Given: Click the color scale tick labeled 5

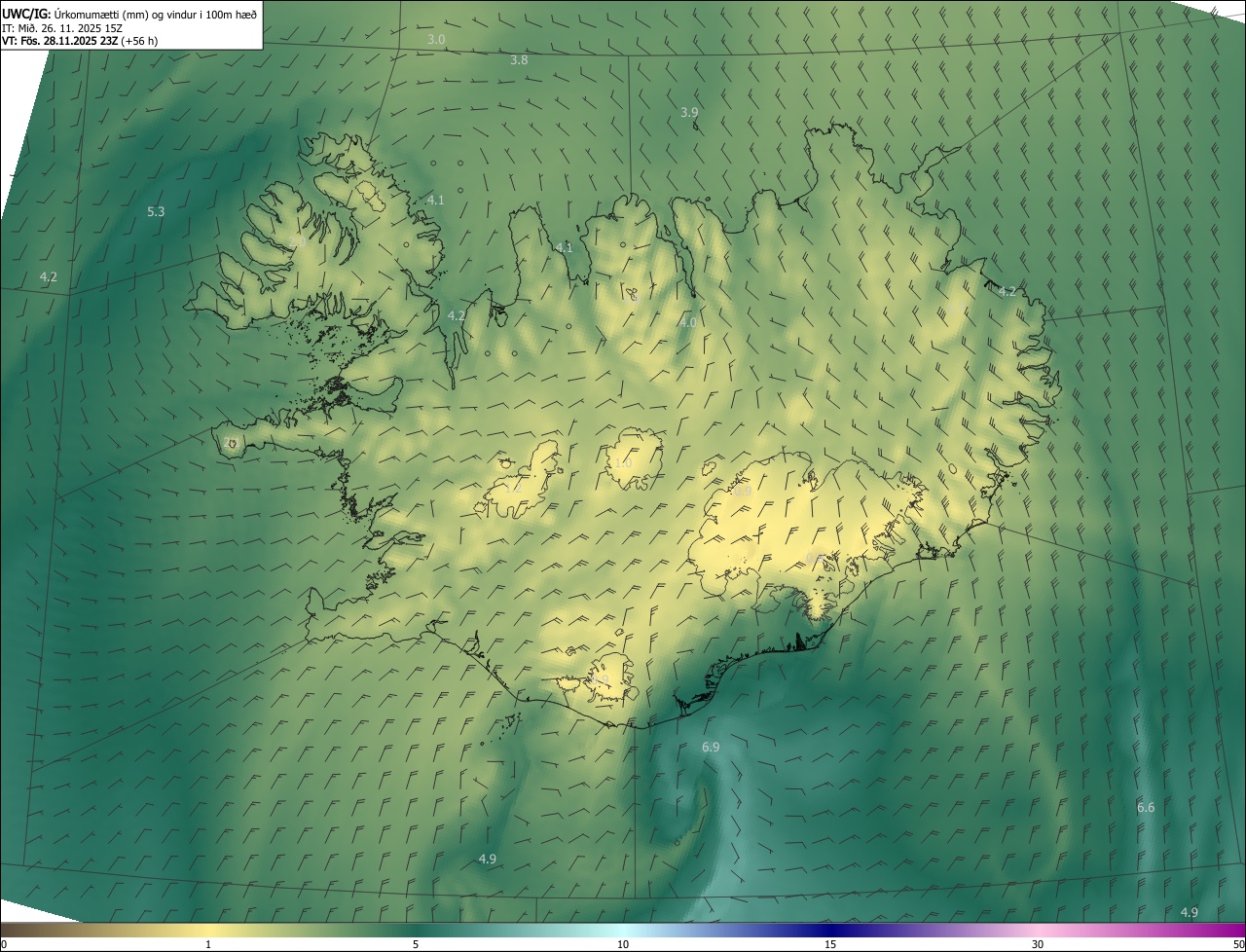Looking at the screenshot, I should click(x=416, y=944).
